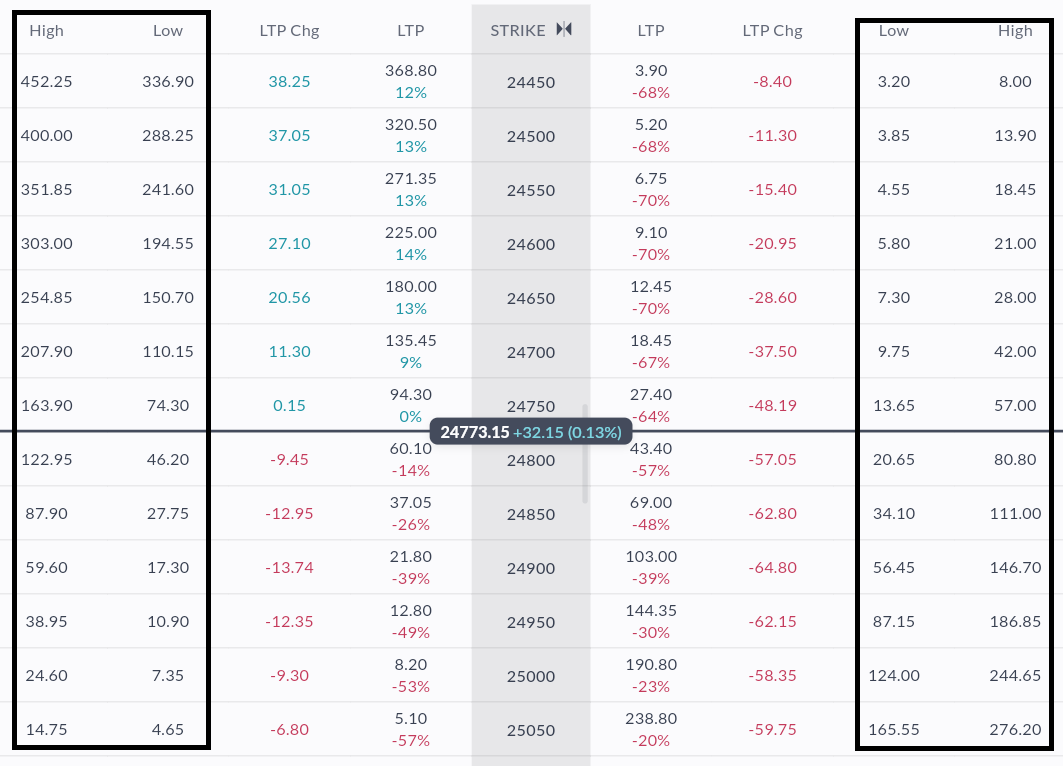Select the 25000 strike cell
Viewport: 1063px width, 766px height.
pyautogui.click(x=531, y=676)
